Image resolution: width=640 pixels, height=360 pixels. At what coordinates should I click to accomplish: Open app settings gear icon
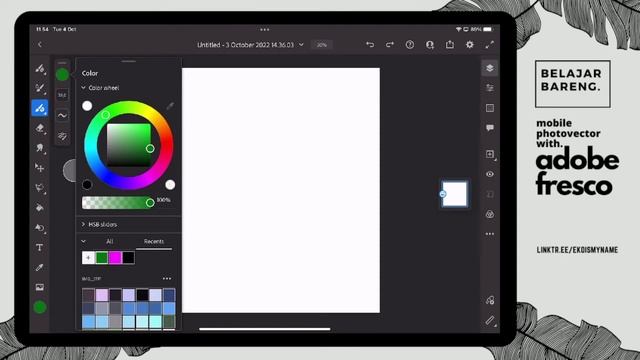[470, 44]
